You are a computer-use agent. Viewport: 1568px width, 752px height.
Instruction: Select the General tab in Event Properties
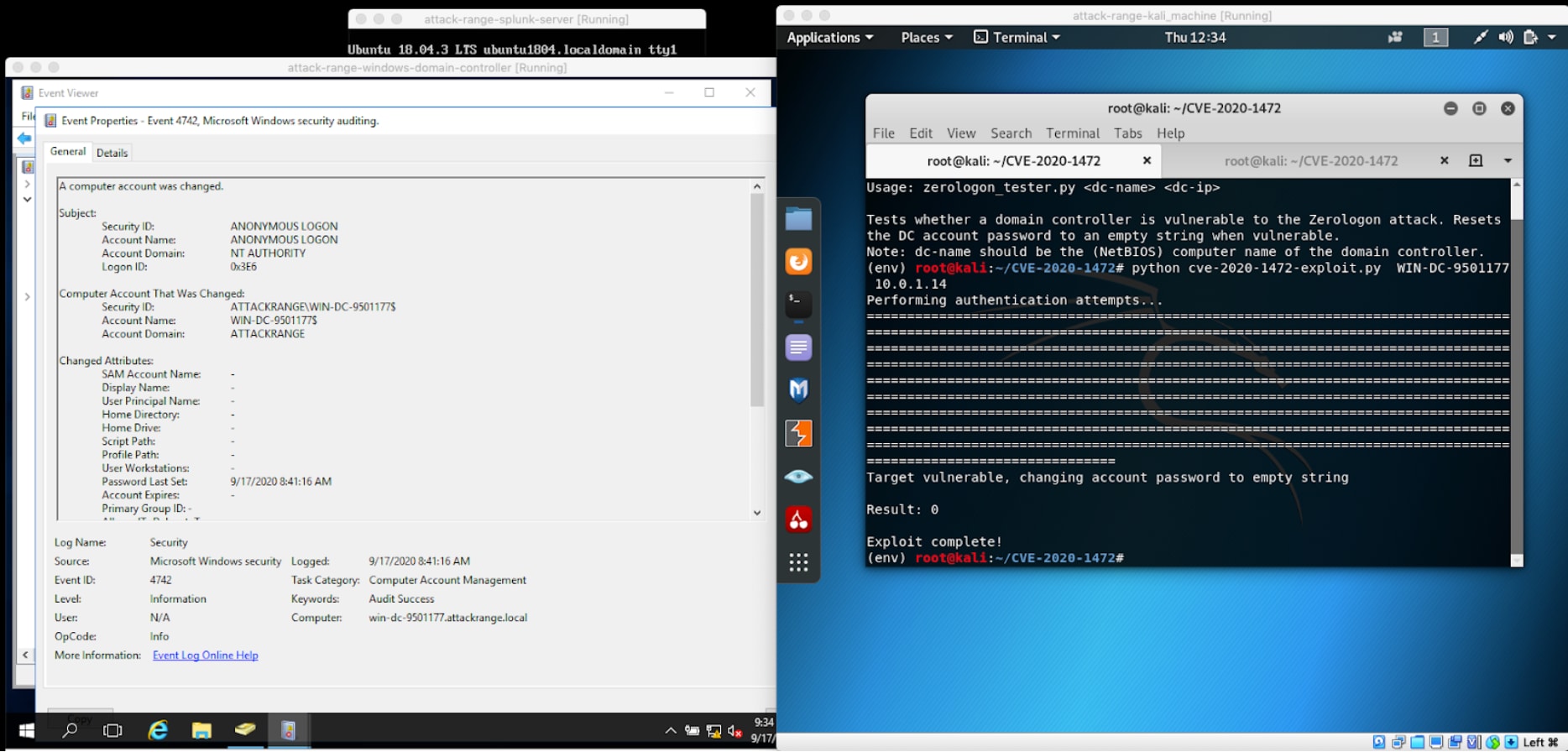coord(68,152)
